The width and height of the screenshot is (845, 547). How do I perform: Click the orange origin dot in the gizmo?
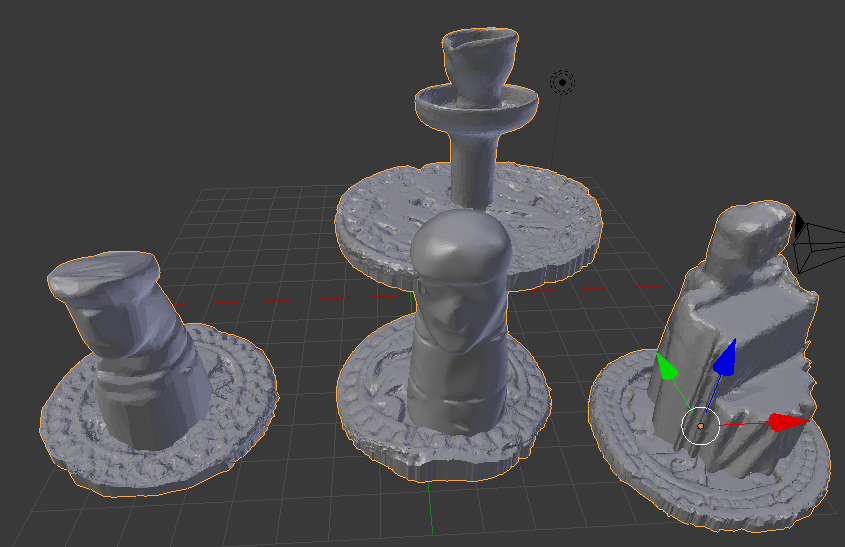pos(700,427)
